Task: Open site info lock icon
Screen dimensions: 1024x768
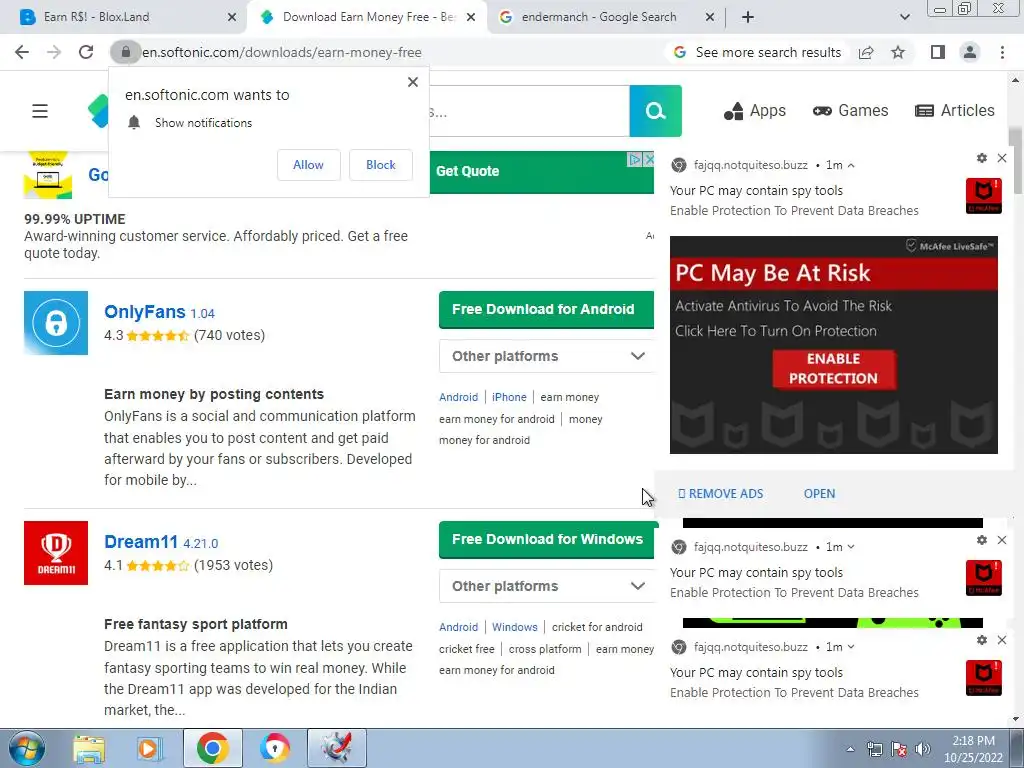Action: [125, 52]
